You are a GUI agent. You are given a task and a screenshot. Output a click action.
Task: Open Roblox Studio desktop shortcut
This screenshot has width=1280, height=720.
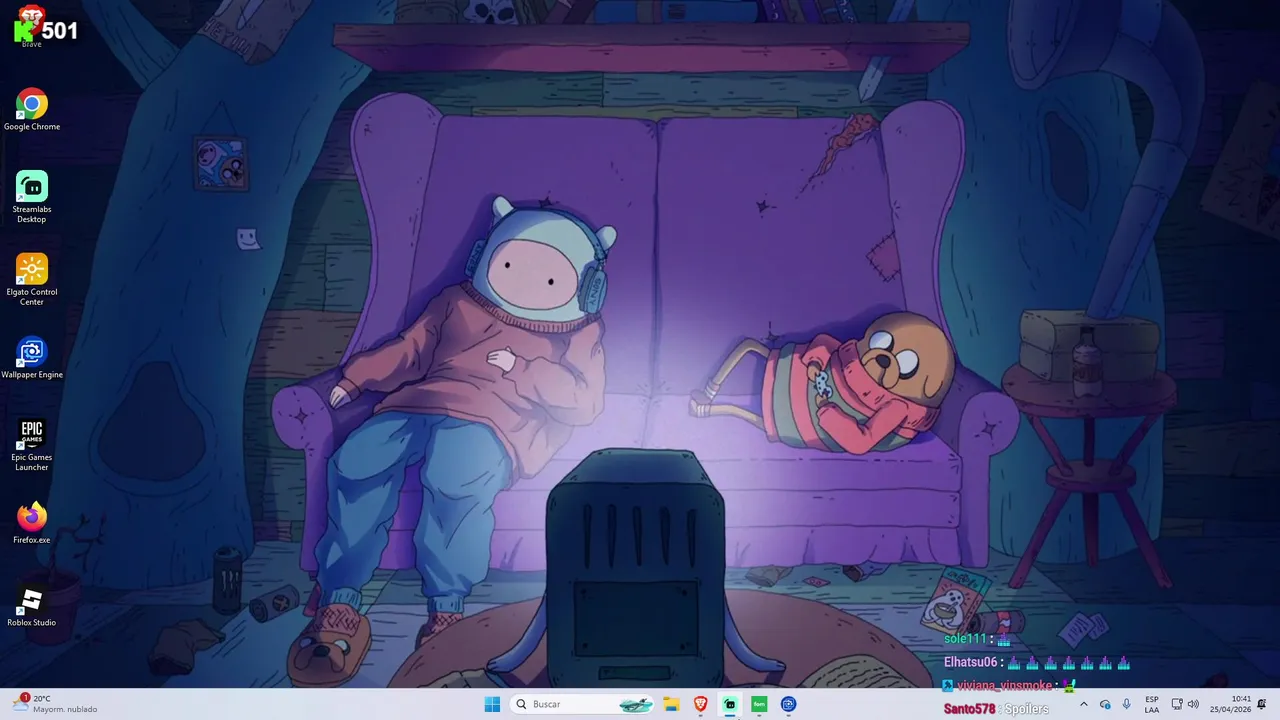(x=31, y=607)
